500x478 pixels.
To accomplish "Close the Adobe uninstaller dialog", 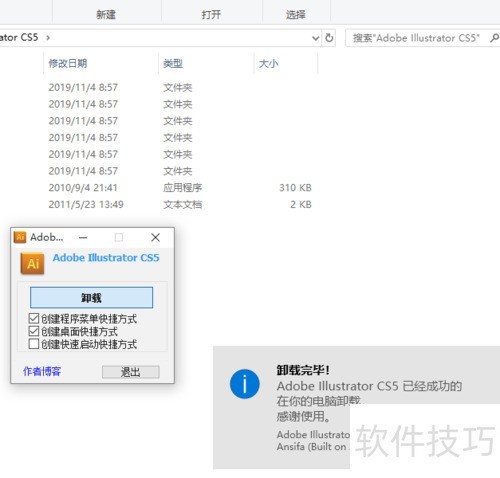I will pyautogui.click(x=155, y=237).
